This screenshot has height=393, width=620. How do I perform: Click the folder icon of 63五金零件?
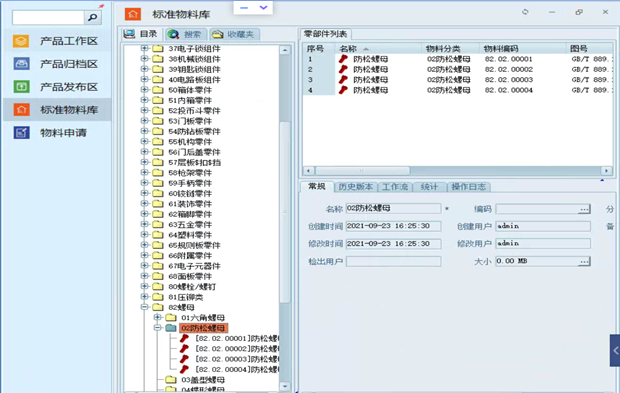click(x=158, y=224)
